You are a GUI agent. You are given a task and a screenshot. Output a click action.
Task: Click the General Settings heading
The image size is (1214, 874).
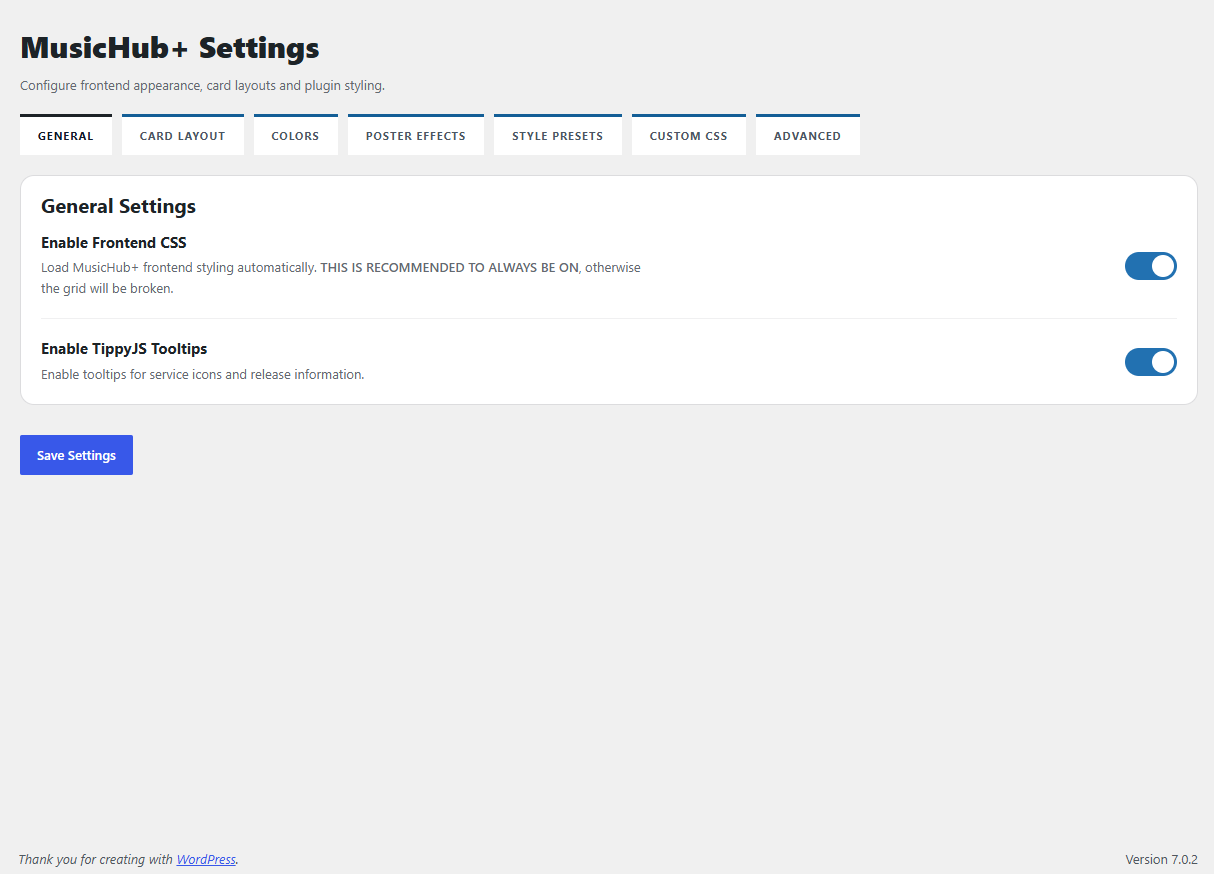tap(118, 206)
